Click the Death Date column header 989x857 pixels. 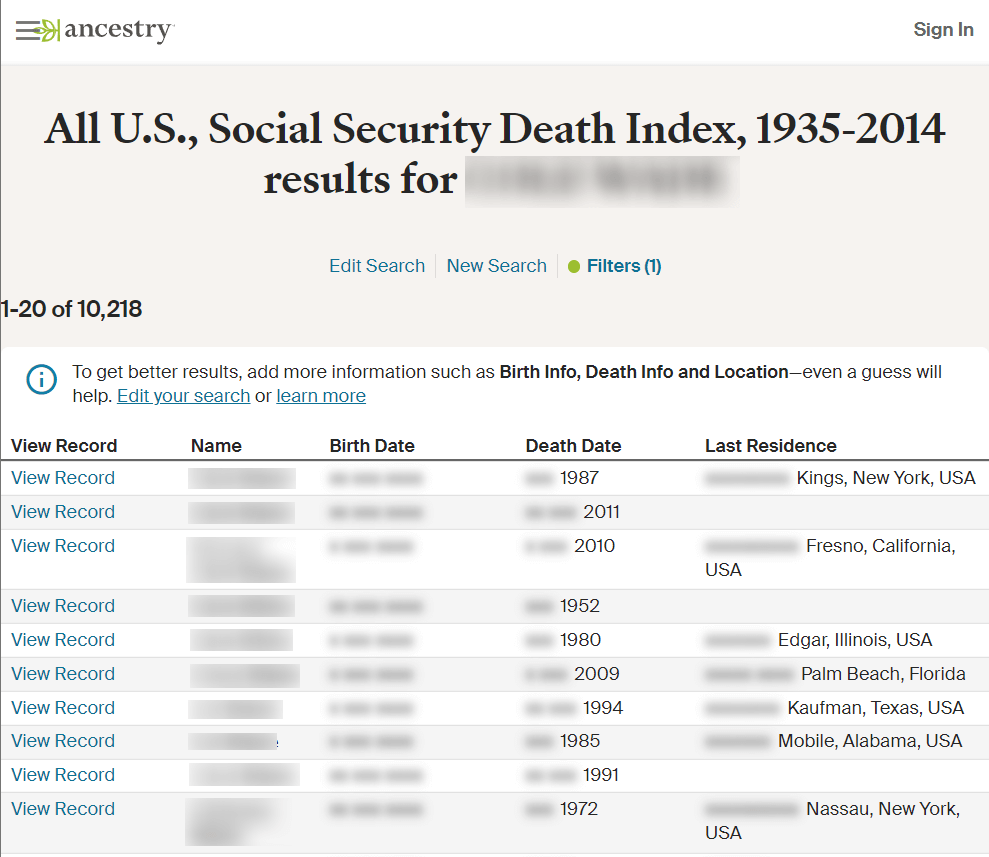tap(573, 446)
